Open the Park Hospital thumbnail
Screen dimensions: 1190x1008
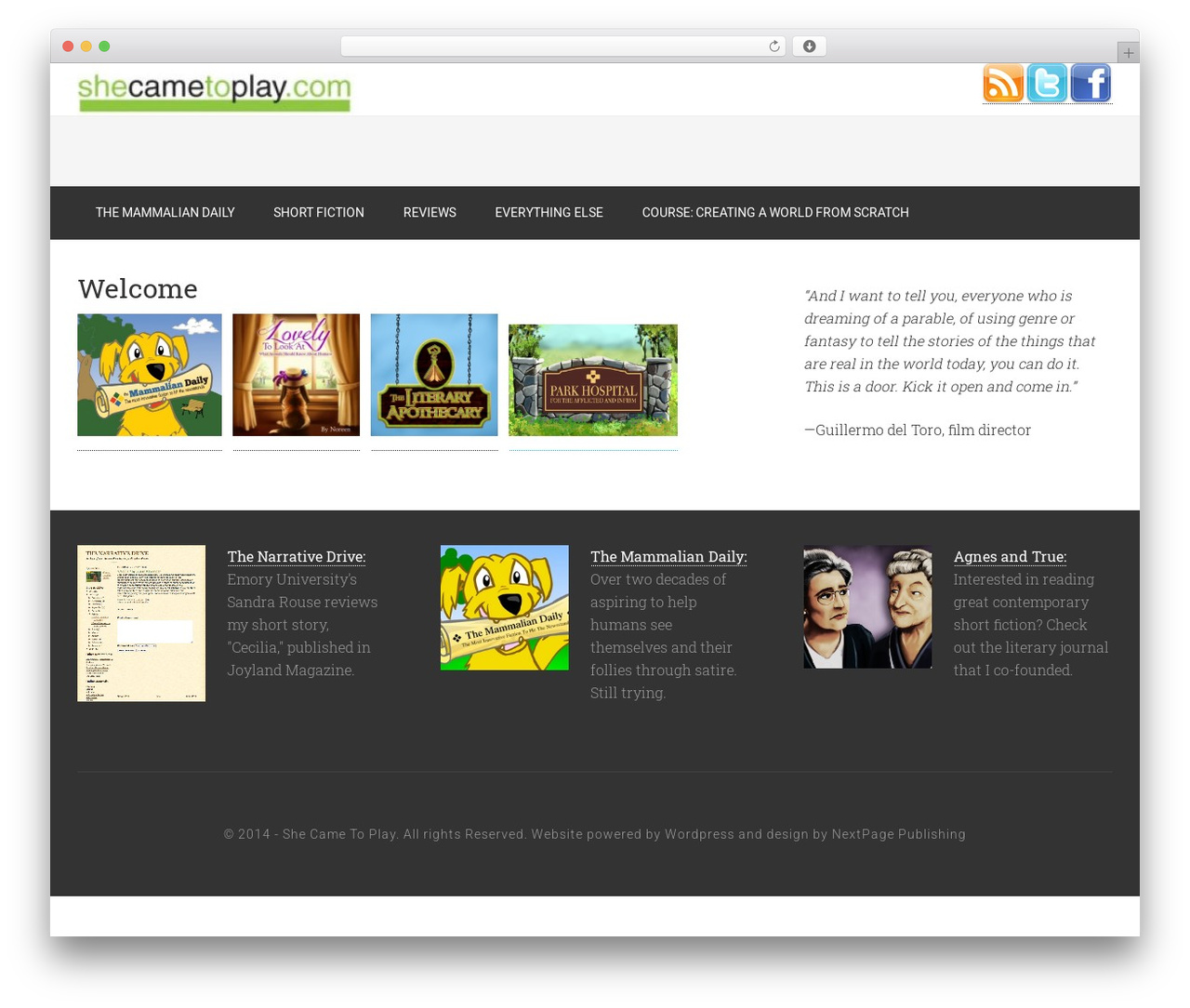click(593, 380)
